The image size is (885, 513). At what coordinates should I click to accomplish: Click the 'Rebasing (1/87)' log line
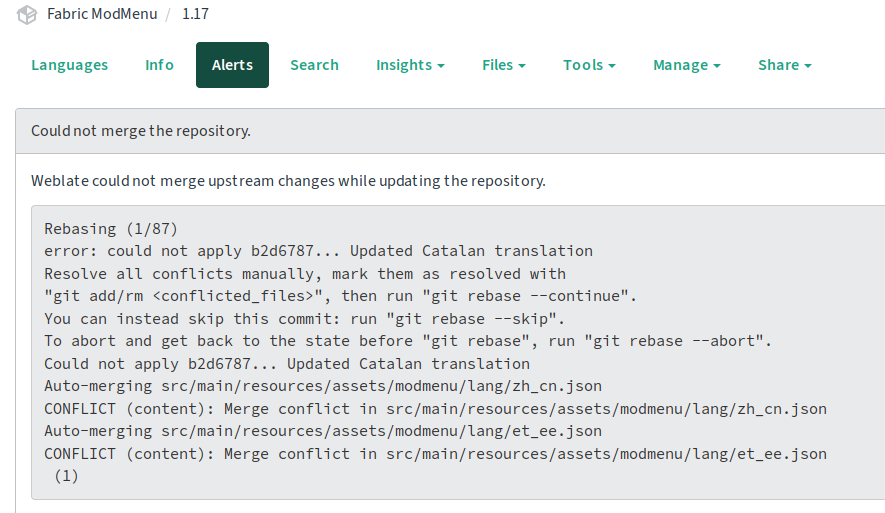pyautogui.click(x=111, y=229)
